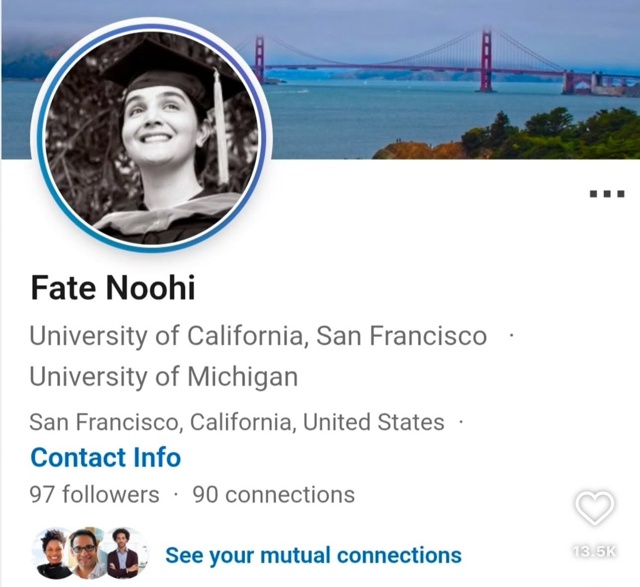Click the middle mutual connection avatar
This screenshot has width=640, height=587.
(x=89, y=552)
